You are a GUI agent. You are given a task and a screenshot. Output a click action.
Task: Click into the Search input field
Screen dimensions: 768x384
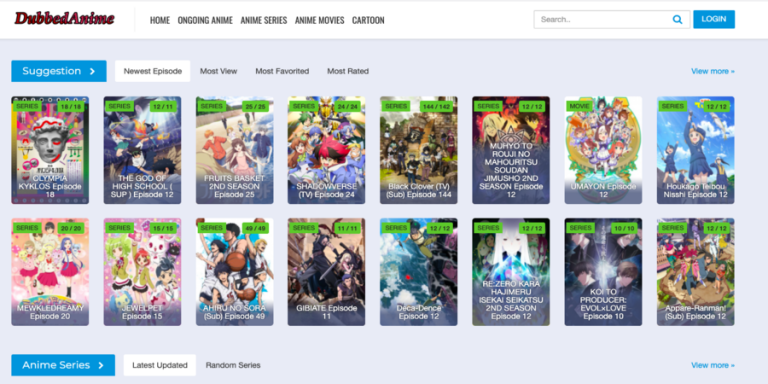602,20
